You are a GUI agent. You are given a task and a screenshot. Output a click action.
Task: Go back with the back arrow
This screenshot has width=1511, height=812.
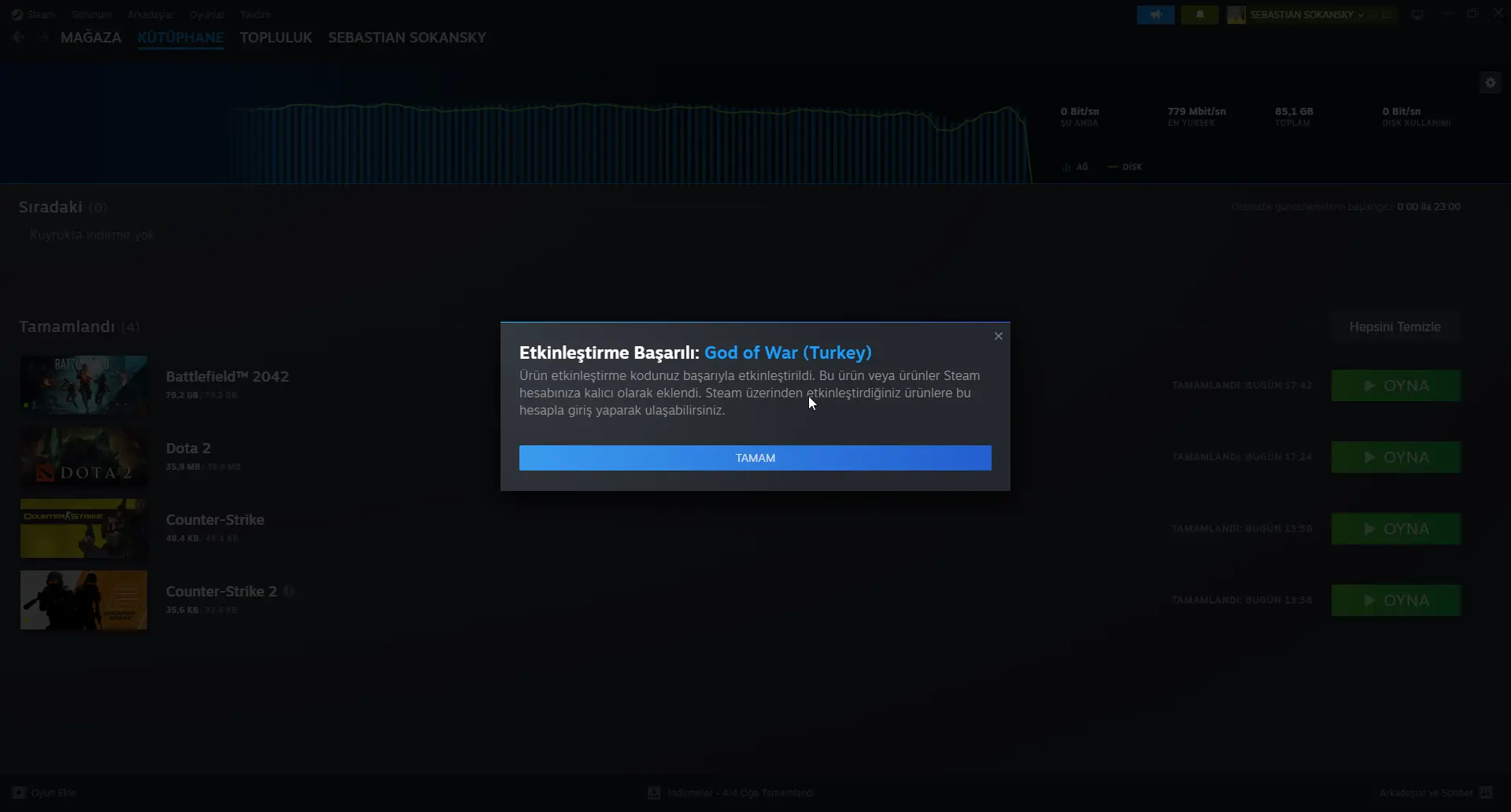point(18,37)
